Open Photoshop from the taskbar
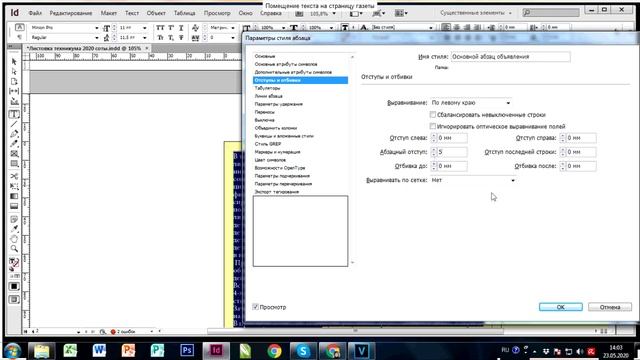640x360 pixels. click(x=187, y=351)
